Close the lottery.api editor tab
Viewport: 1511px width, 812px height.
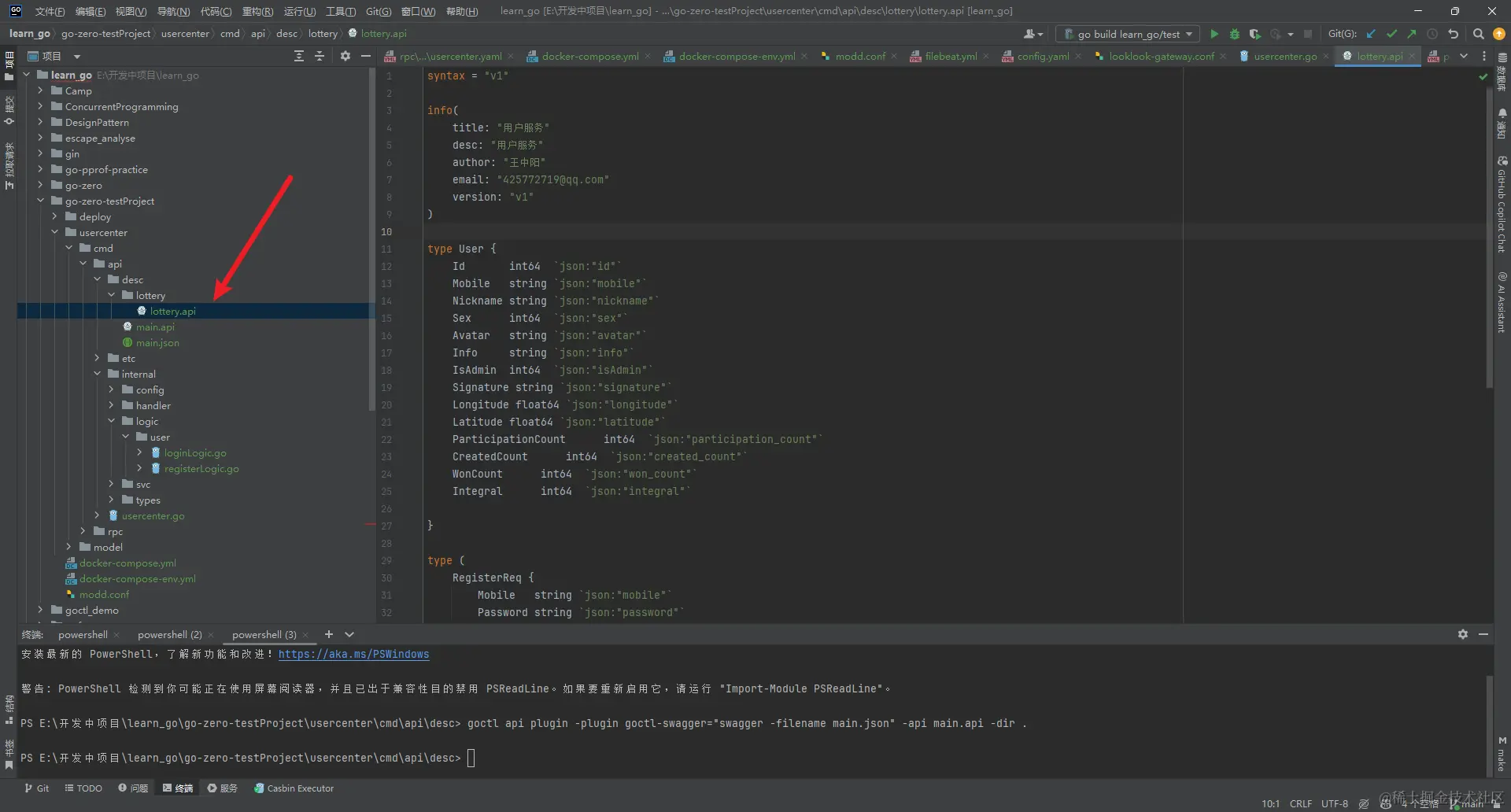click(1412, 56)
